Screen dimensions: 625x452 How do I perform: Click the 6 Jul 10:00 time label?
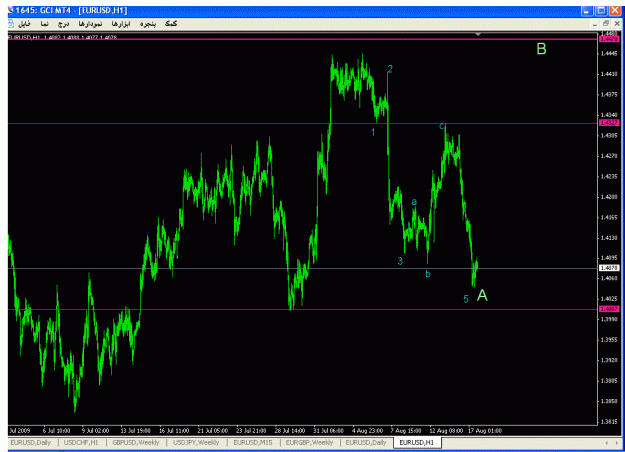point(56,430)
